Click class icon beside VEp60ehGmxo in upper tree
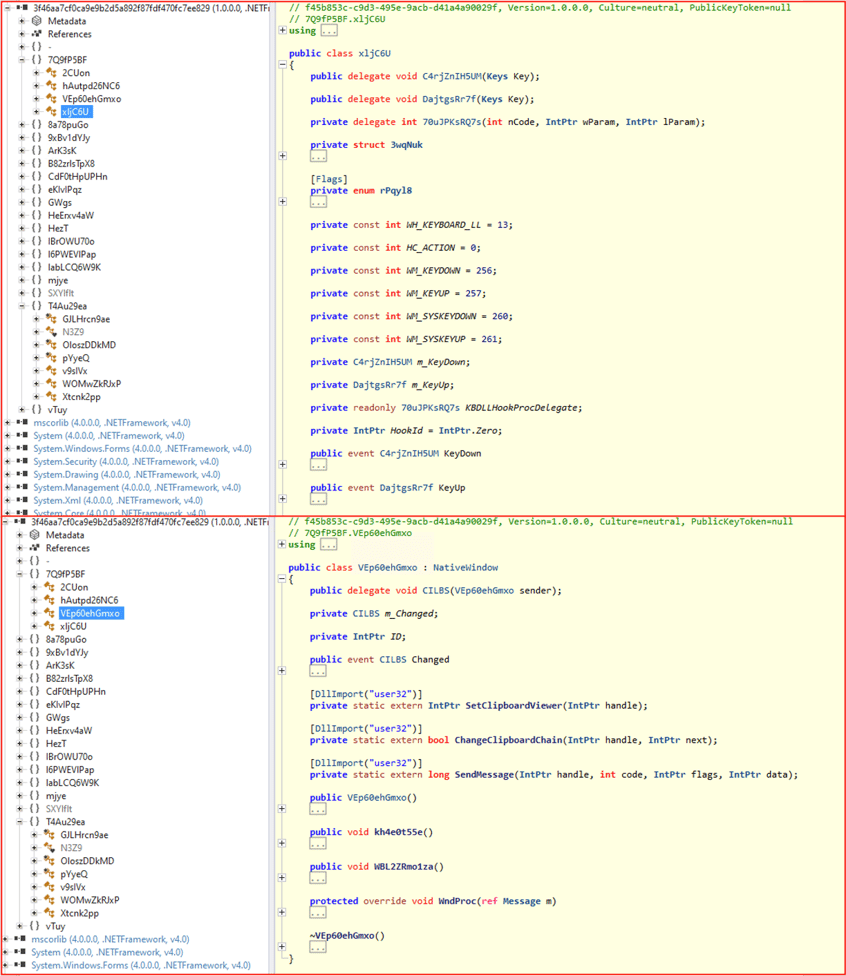The height and width of the screenshot is (976, 846). click(51, 99)
